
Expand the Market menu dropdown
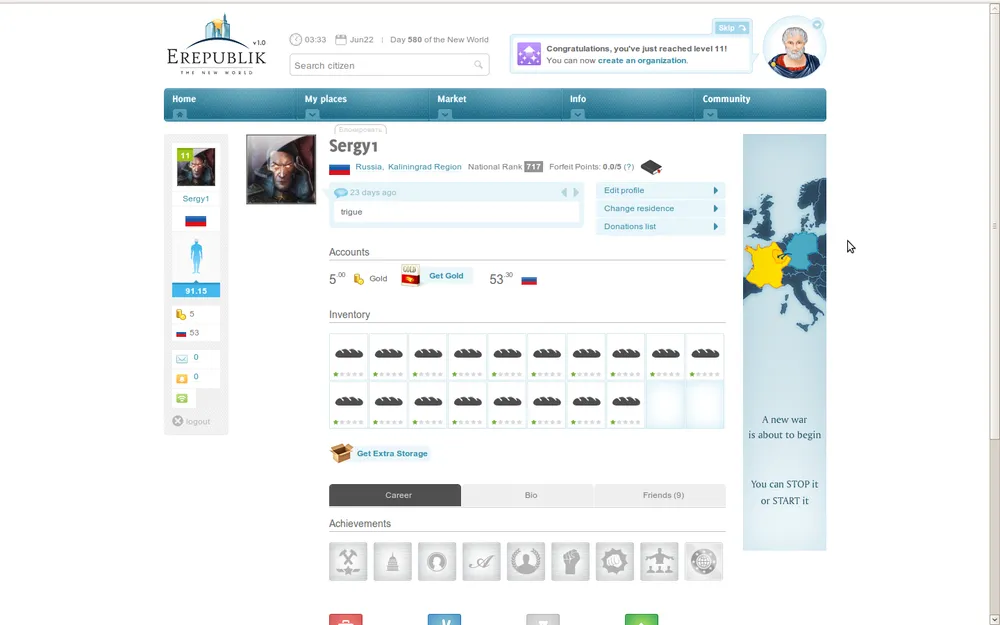[x=445, y=114]
